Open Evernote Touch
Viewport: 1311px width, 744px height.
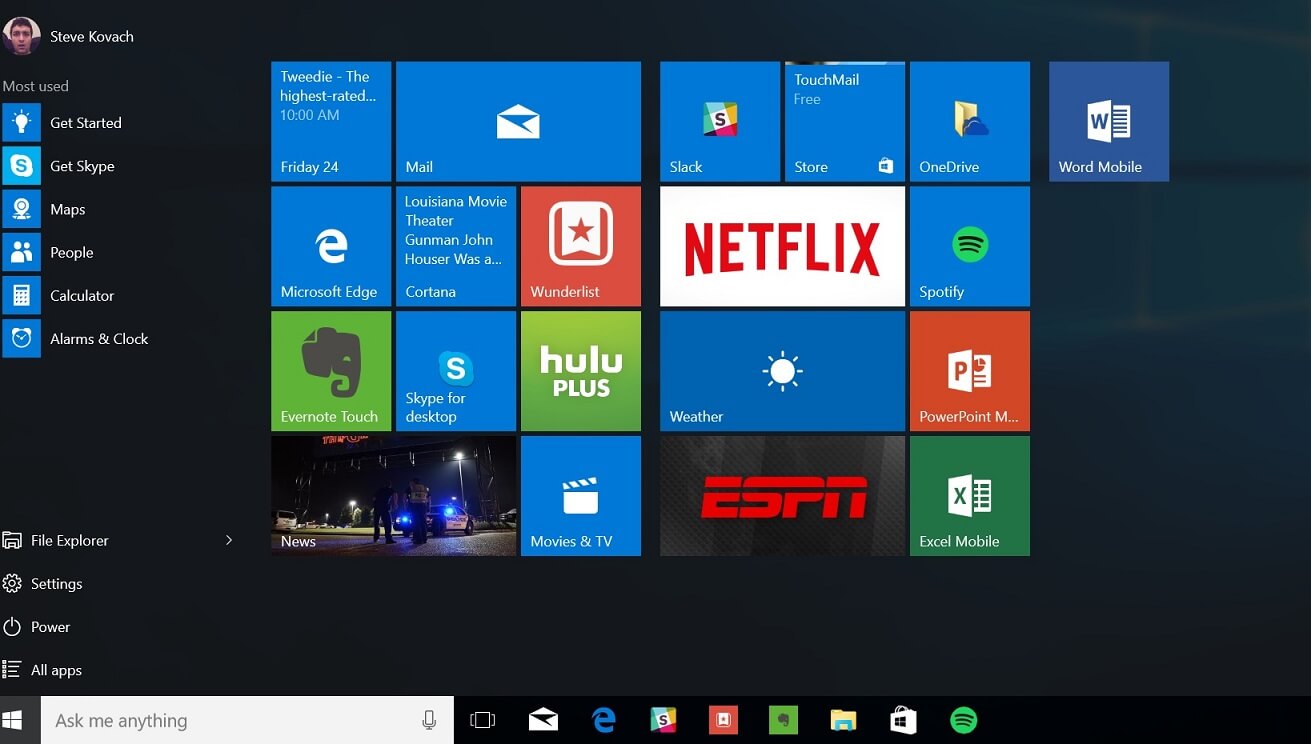coord(330,370)
